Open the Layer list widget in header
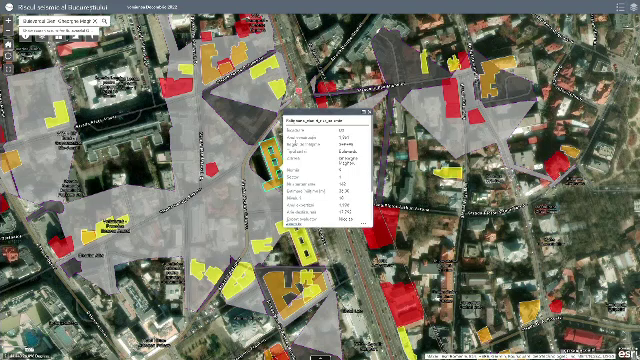 pyautogui.click(x=633, y=7)
